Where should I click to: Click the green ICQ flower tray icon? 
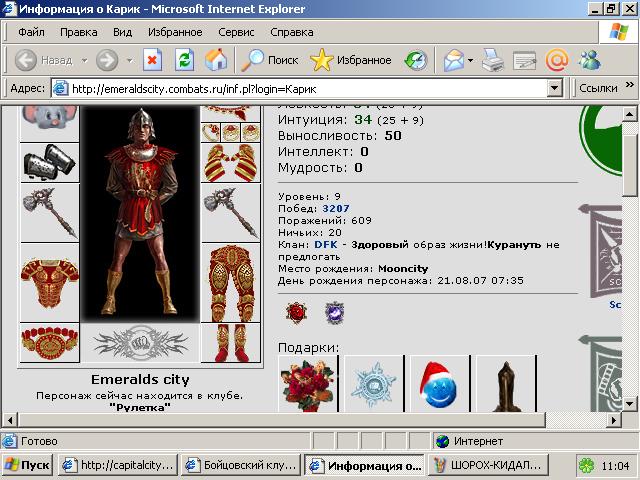tap(587, 466)
